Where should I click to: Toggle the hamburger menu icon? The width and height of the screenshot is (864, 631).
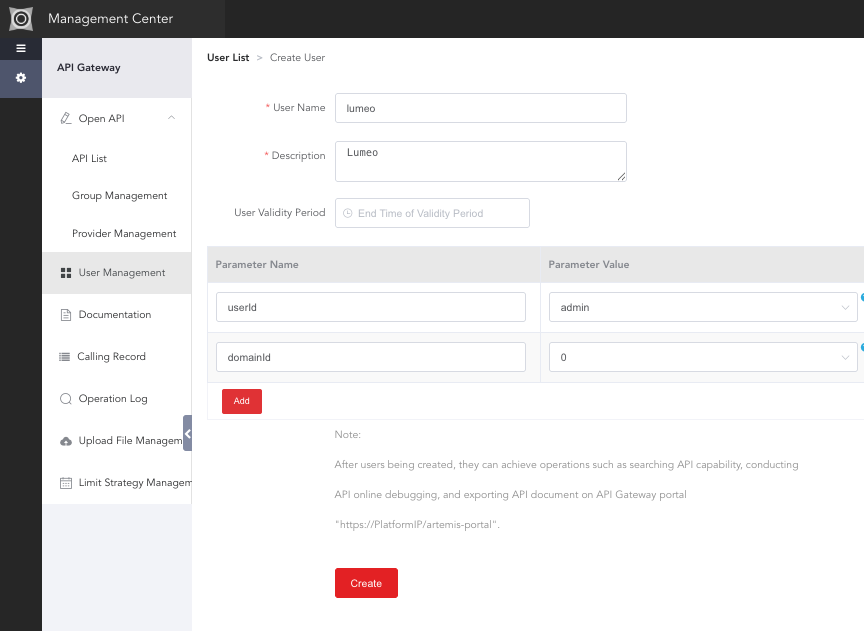(21, 48)
